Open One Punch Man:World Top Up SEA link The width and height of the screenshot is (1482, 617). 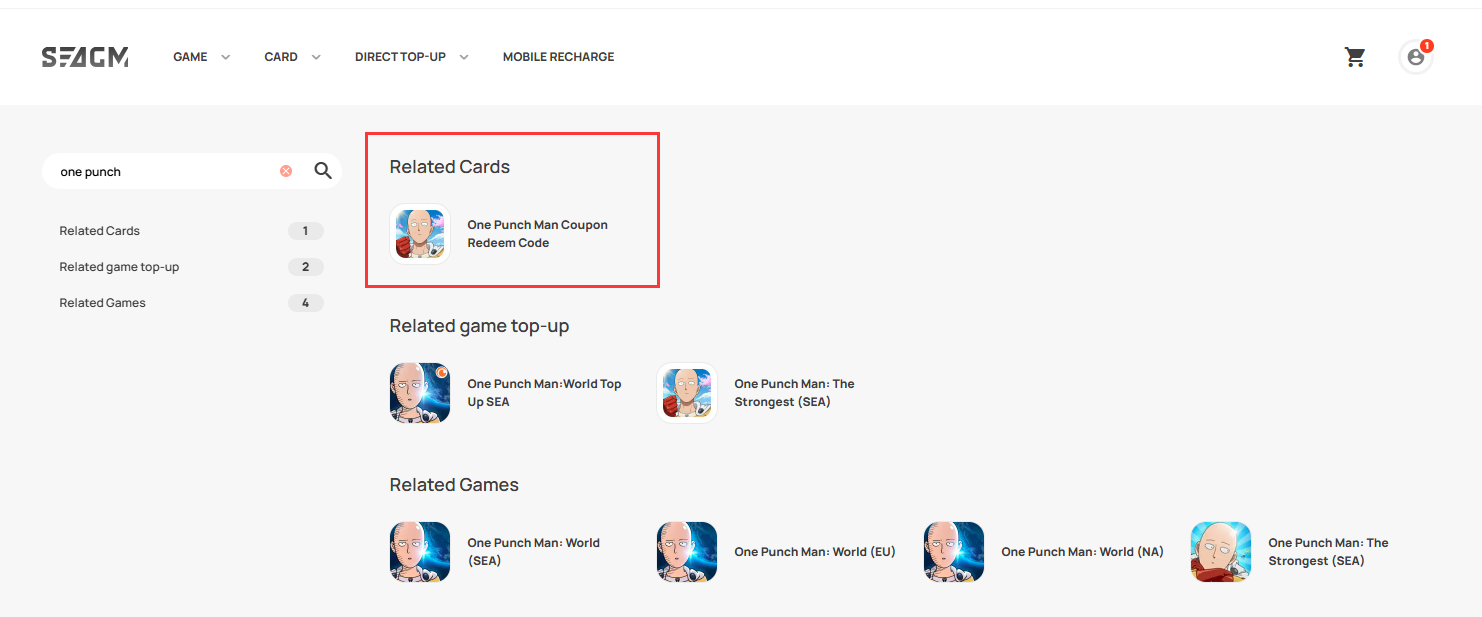pos(544,393)
